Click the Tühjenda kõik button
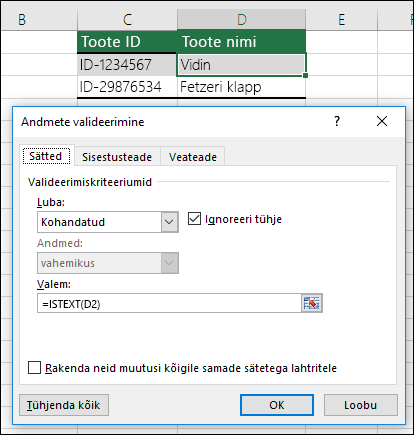The image size is (414, 435). pyautogui.click(x=64, y=405)
